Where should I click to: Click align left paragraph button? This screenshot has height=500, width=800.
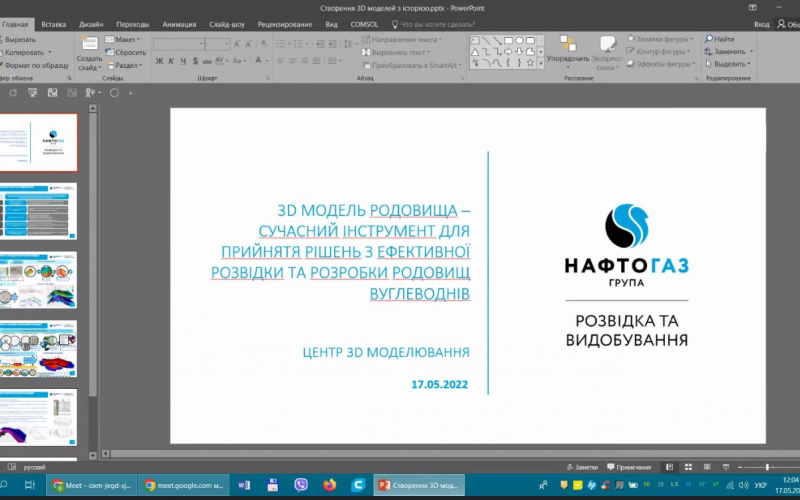click(x=281, y=61)
